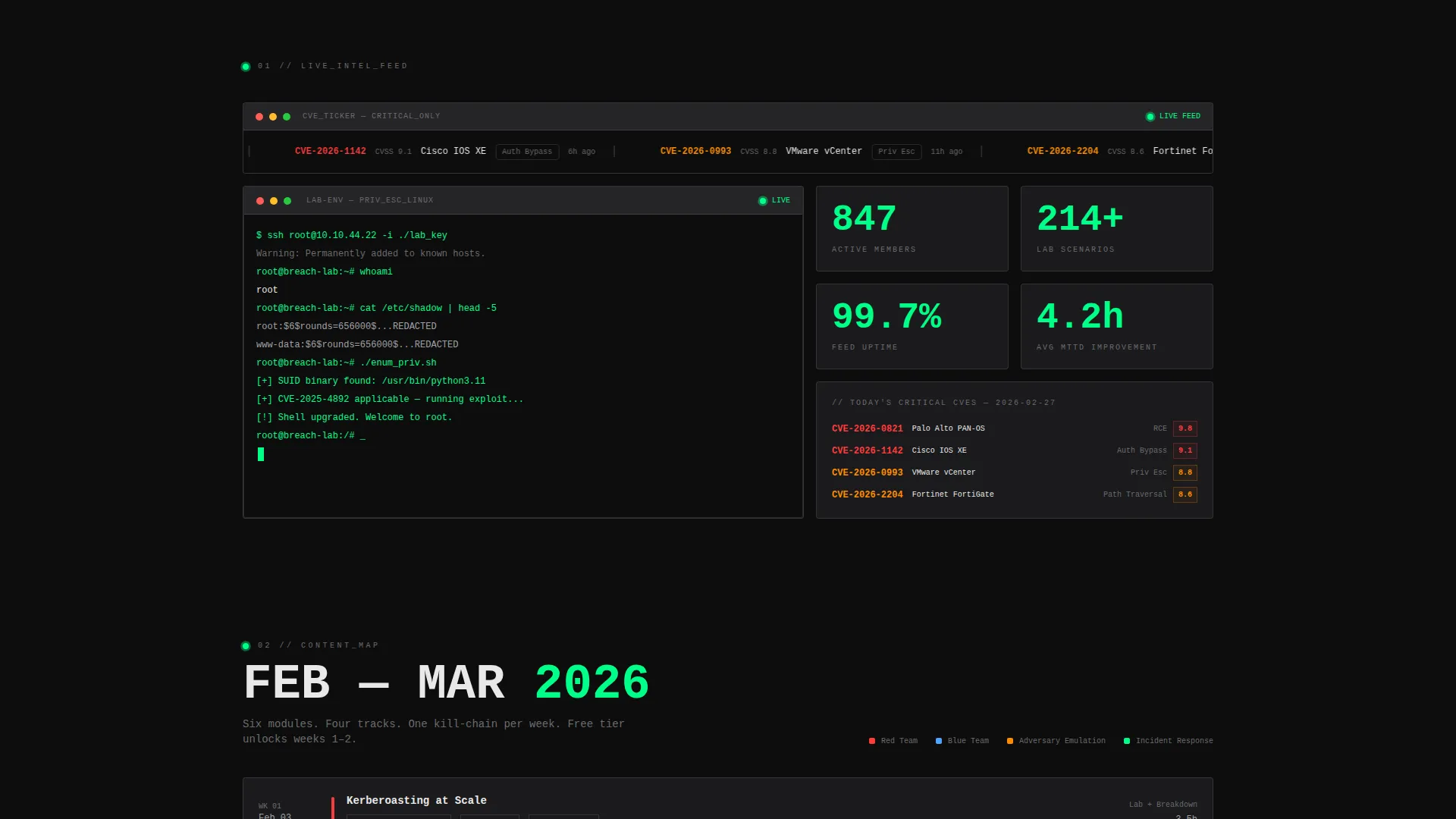Click the './enum_priv.sh' command line
This screenshot has height=819, width=1456.
click(347, 362)
